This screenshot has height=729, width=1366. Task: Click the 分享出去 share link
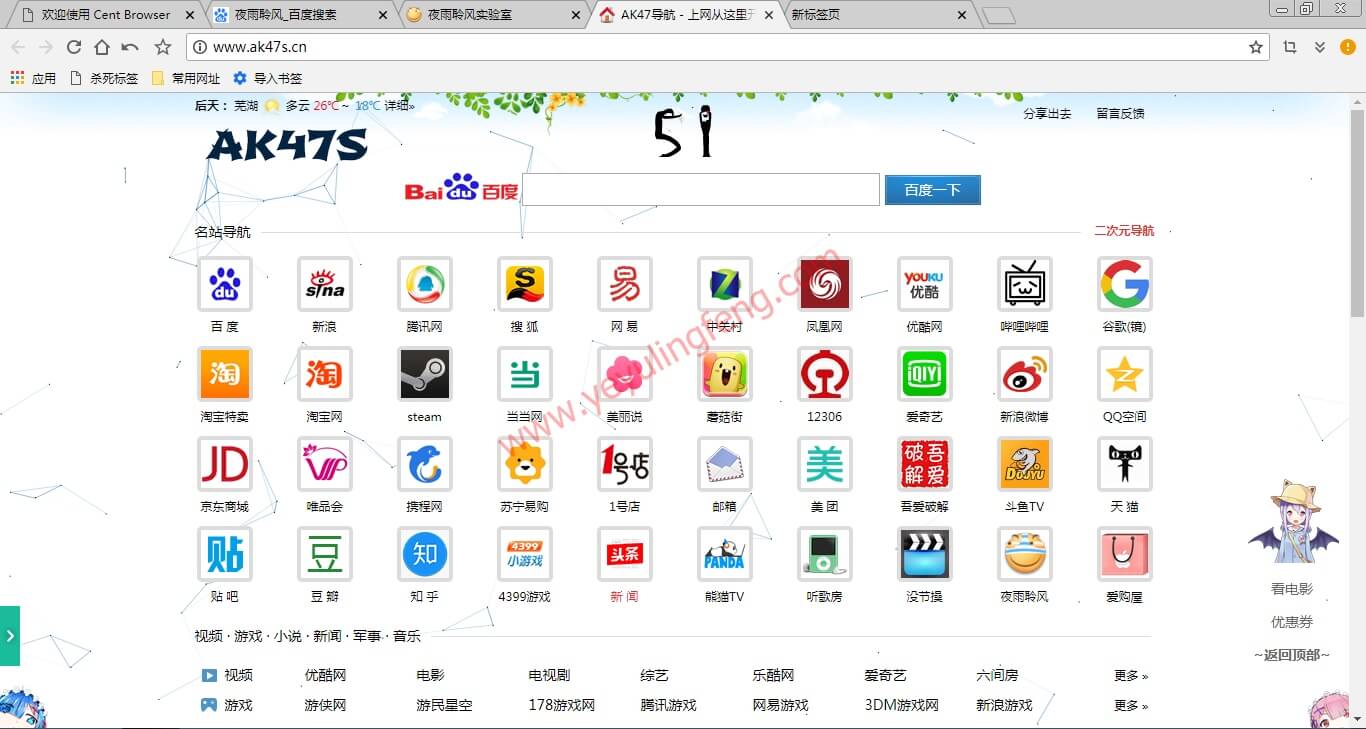[1047, 114]
